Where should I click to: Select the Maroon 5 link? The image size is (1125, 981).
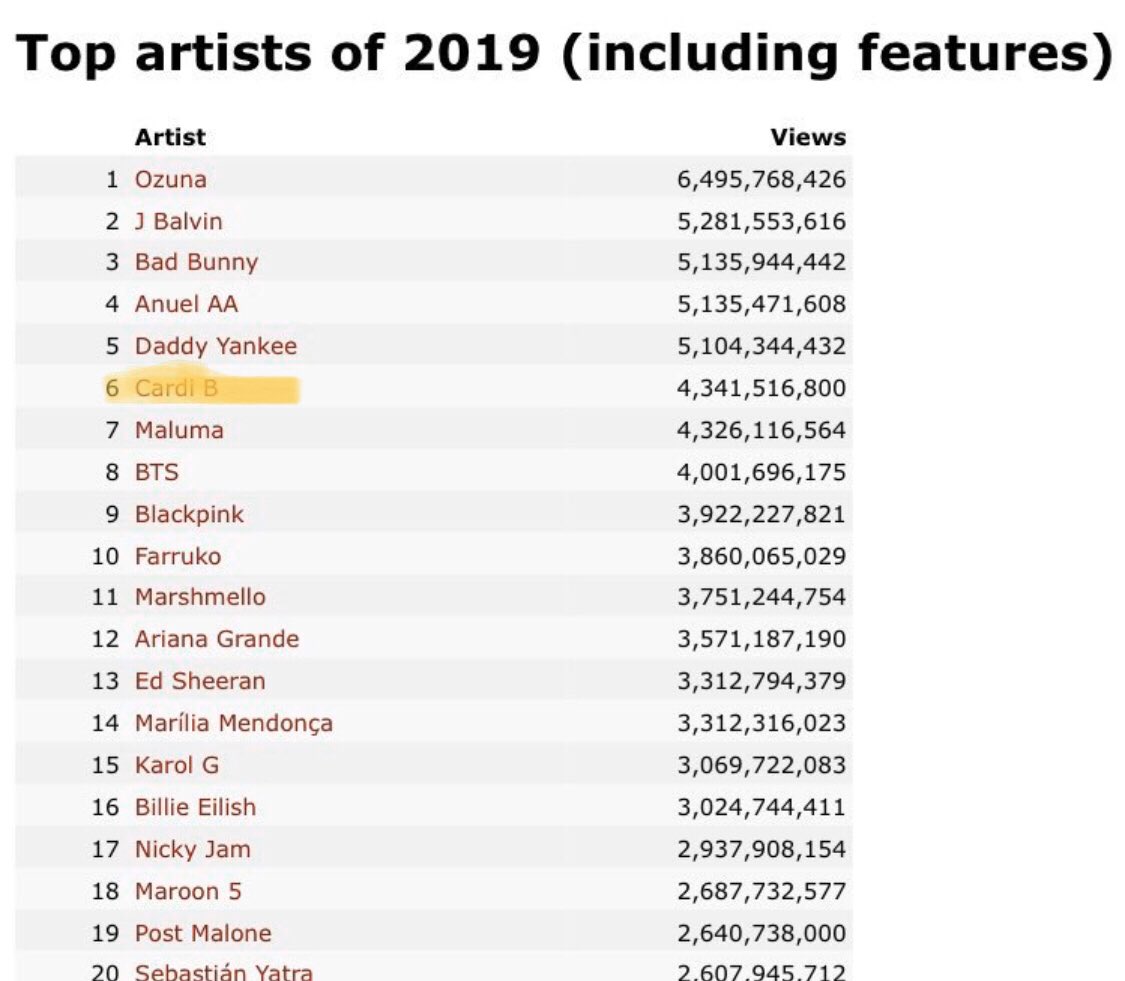189,891
